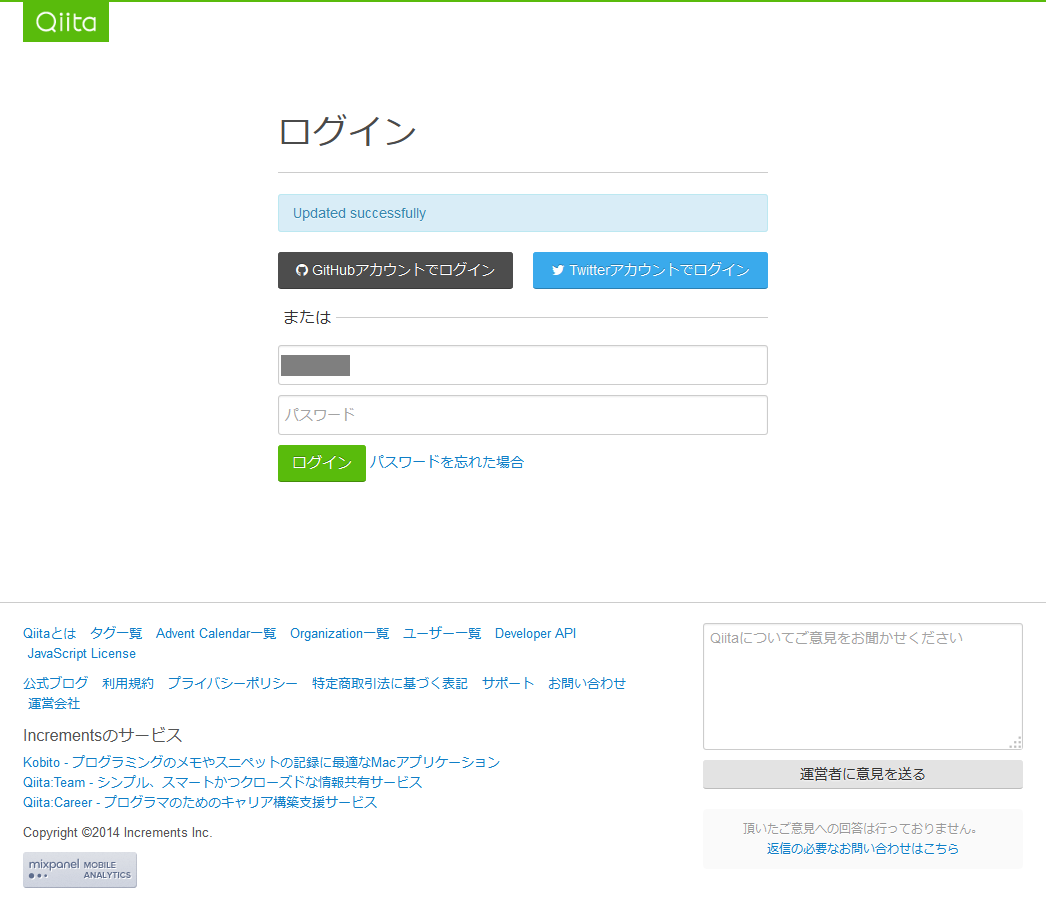
Task: Click the Incrementsのサービス heading
Action: (x=102, y=736)
